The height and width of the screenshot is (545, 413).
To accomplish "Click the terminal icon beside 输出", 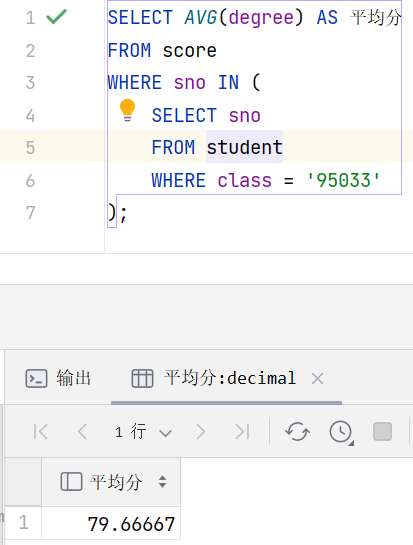I will point(36,378).
